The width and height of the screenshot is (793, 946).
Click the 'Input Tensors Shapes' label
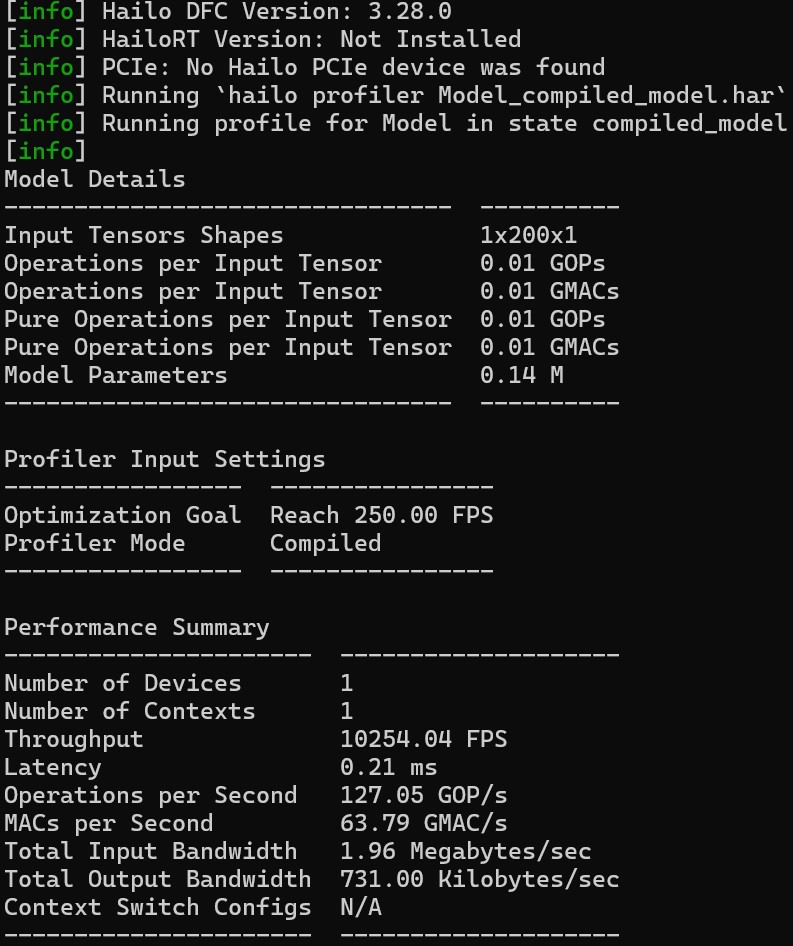click(144, 236)
